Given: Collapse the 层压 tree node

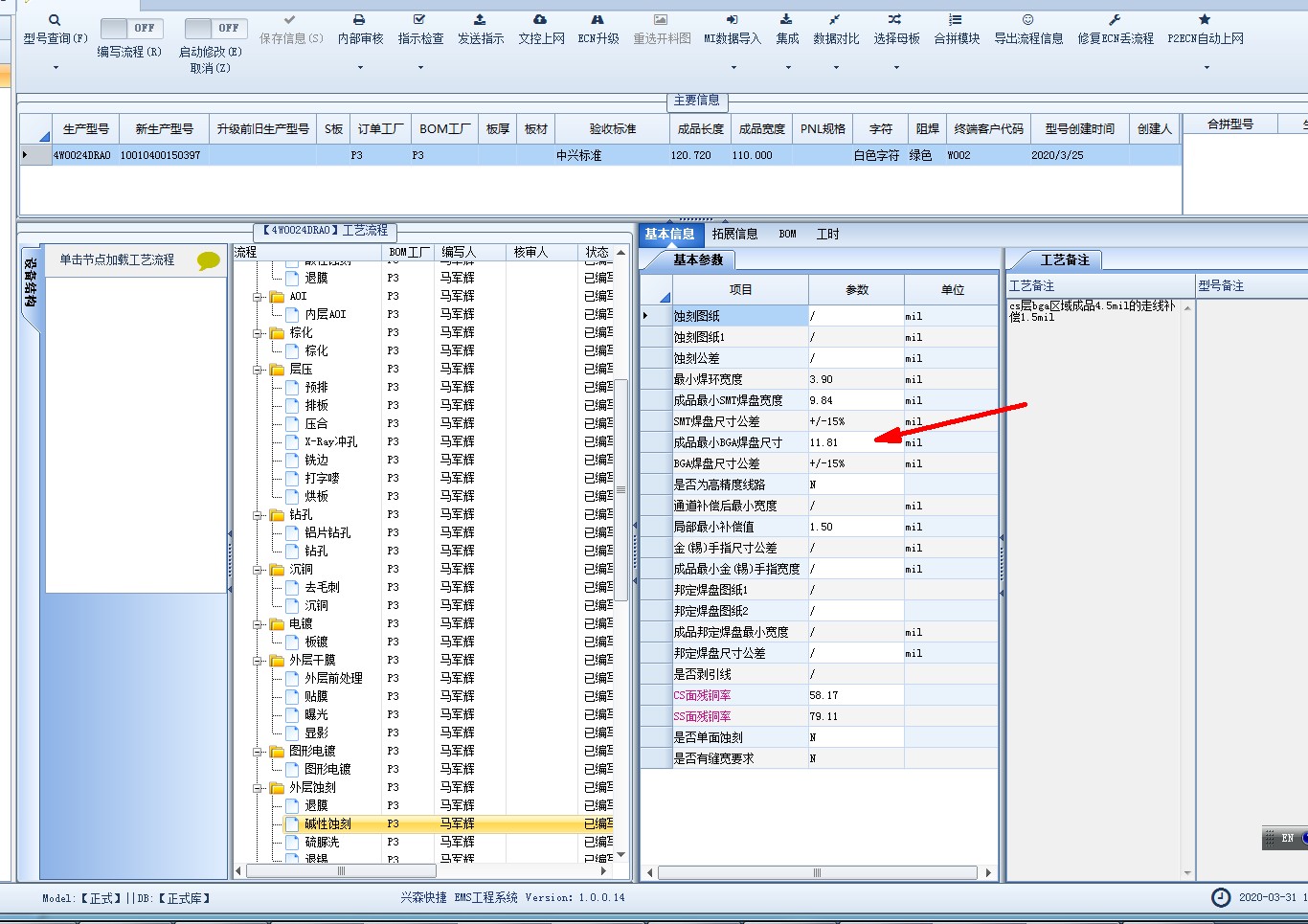Looking at the screenshot, I should click(258, 370).
